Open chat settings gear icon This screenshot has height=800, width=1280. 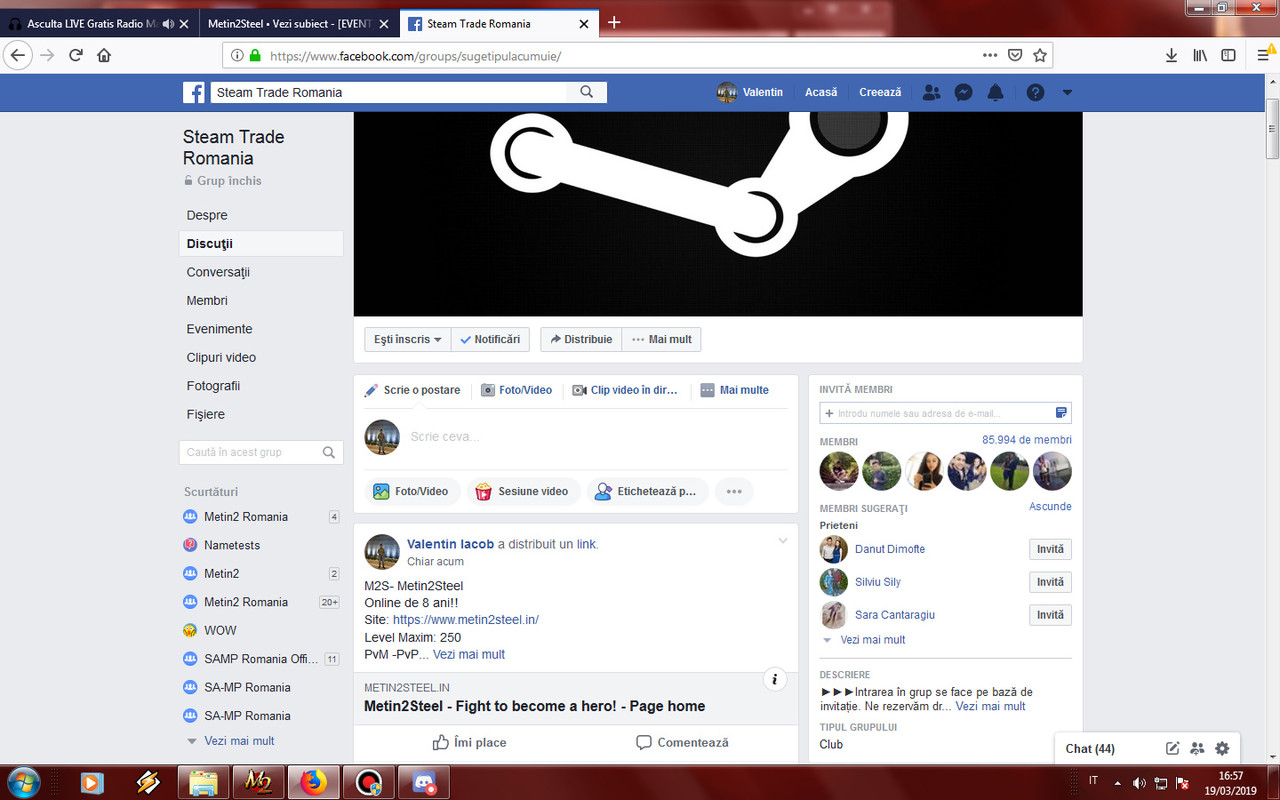point(1222,748)
